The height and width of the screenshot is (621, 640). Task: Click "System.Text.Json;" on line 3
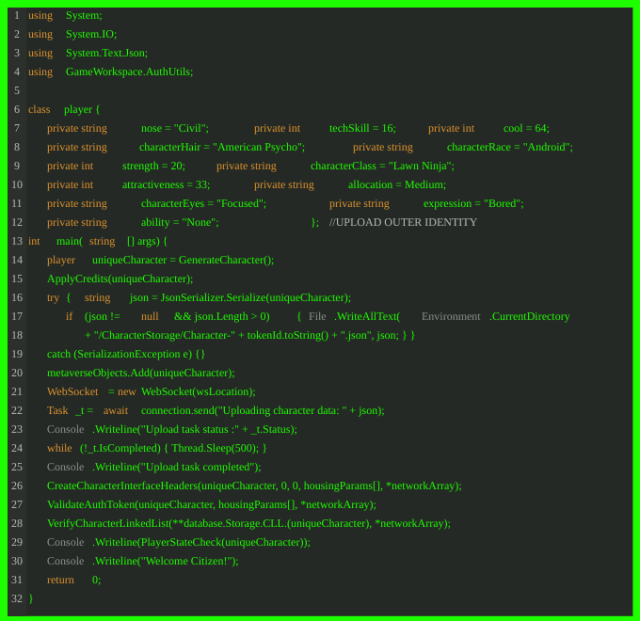107,53
